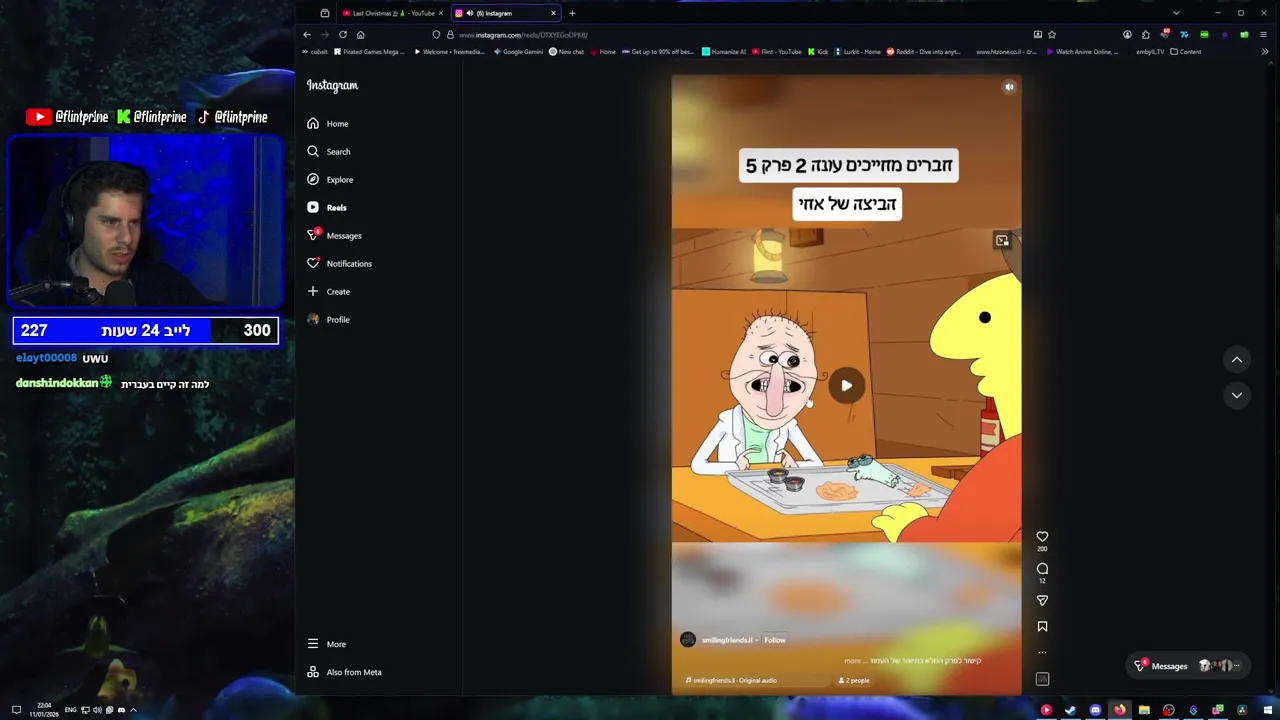
Task: Expand the caption with 'more'
Action: 852,661
